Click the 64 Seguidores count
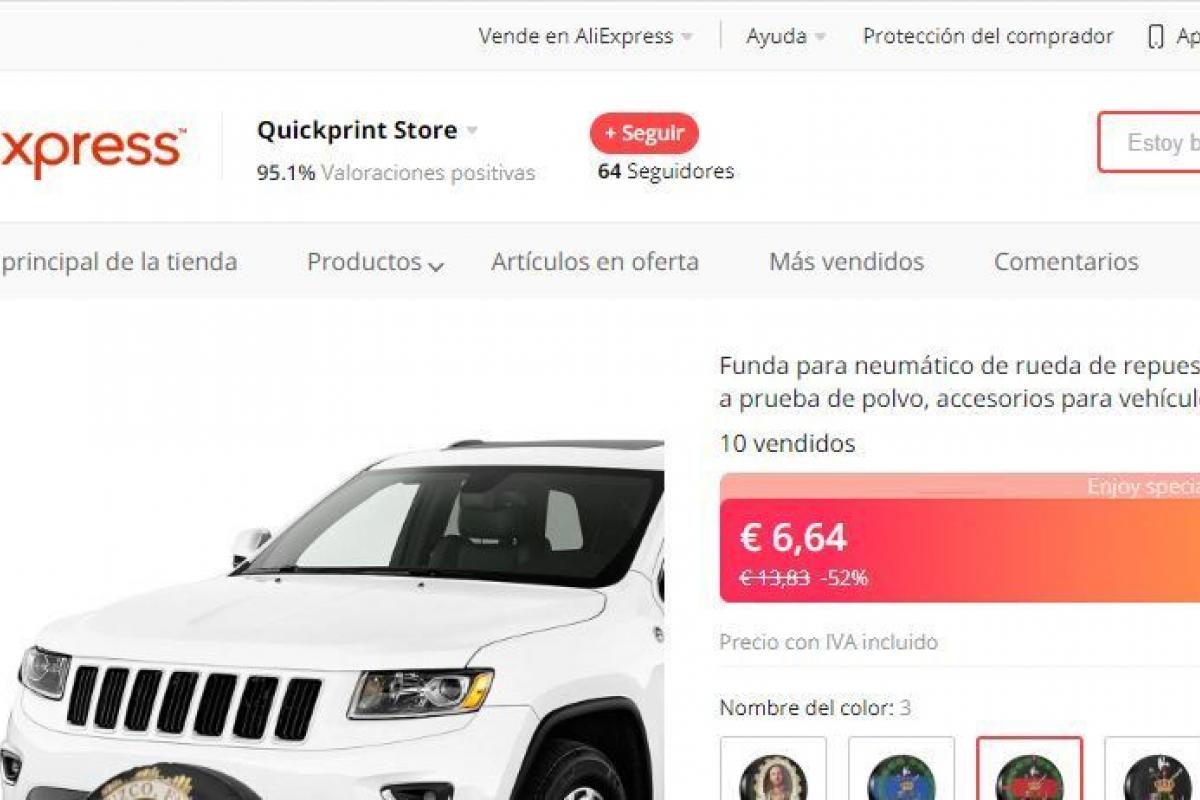This screenshot has width=1200, height=800. coord(666,171)
